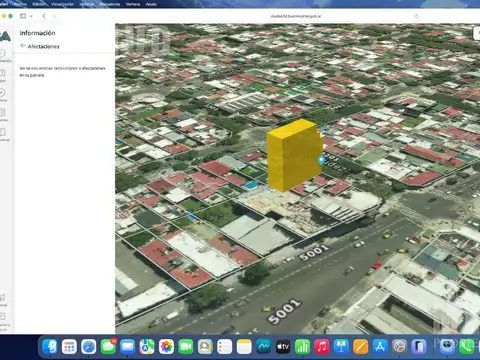
Task: Open Music from the Dock
Action: click(x=322, y=347)
